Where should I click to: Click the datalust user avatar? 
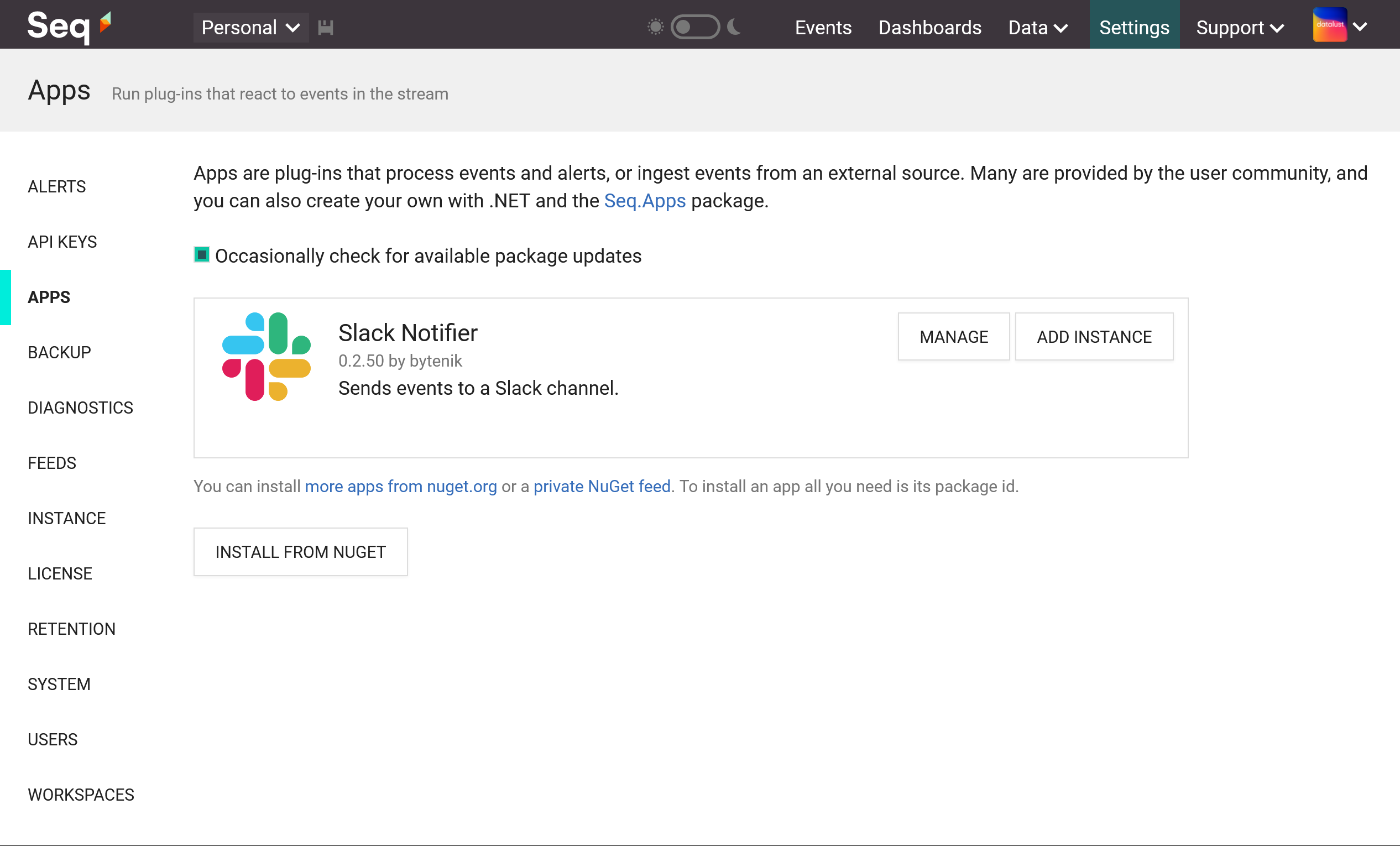click(1329, 25)
